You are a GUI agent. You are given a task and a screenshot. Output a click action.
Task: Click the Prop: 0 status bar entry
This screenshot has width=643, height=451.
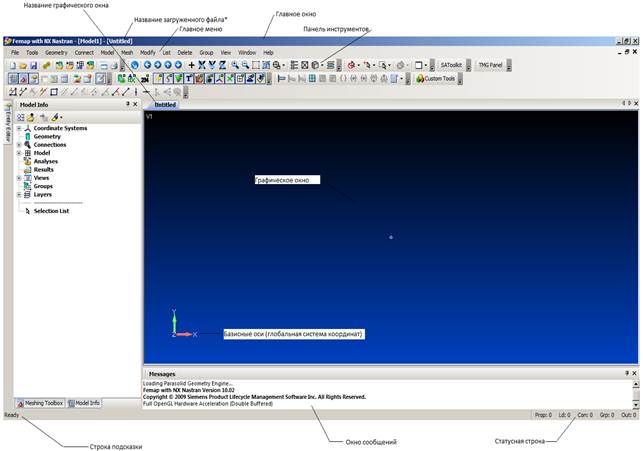click(x=543, y=415)
